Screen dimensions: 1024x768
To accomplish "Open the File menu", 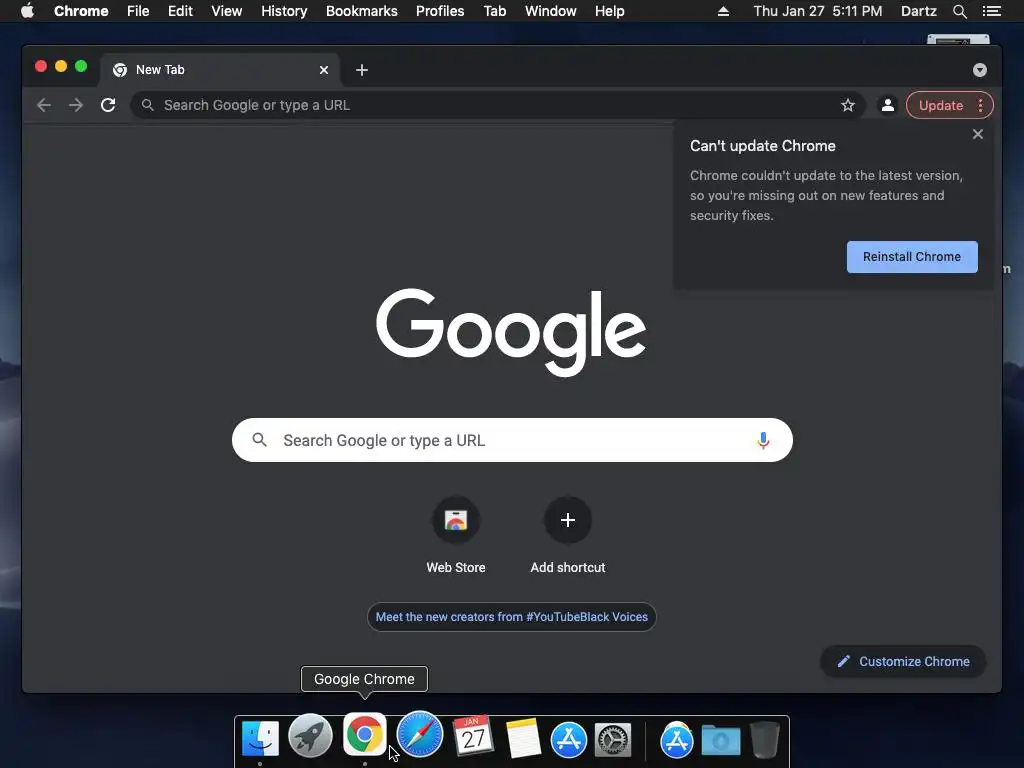I will coord(138,11).
